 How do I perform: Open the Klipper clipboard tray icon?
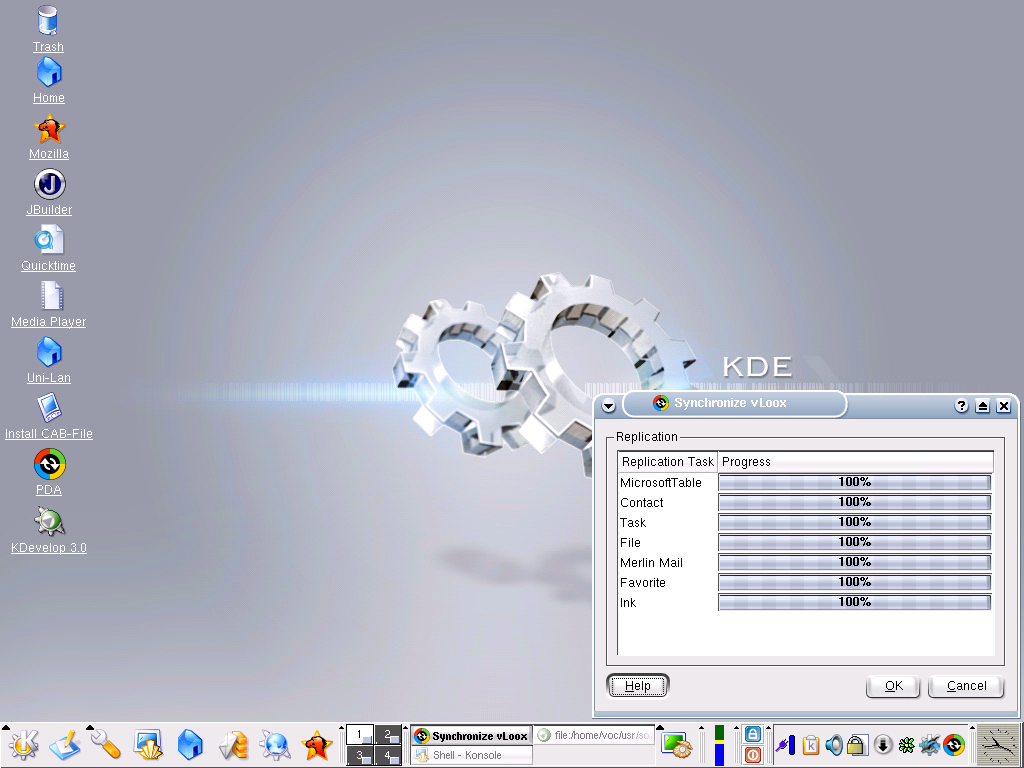[810, 745]
